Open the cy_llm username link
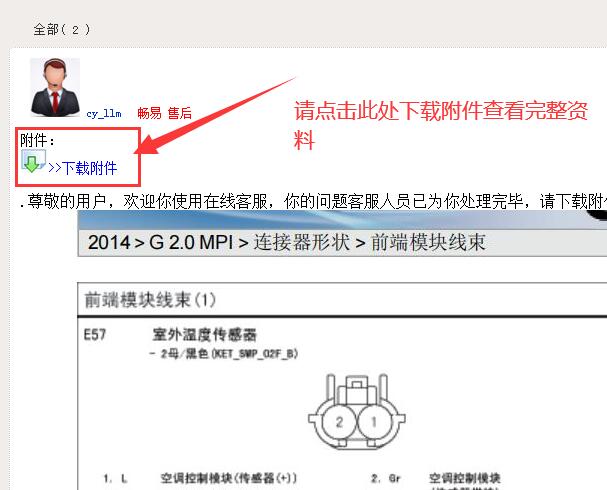This screenshot has height=490, width=607. (x=104, y=113)
